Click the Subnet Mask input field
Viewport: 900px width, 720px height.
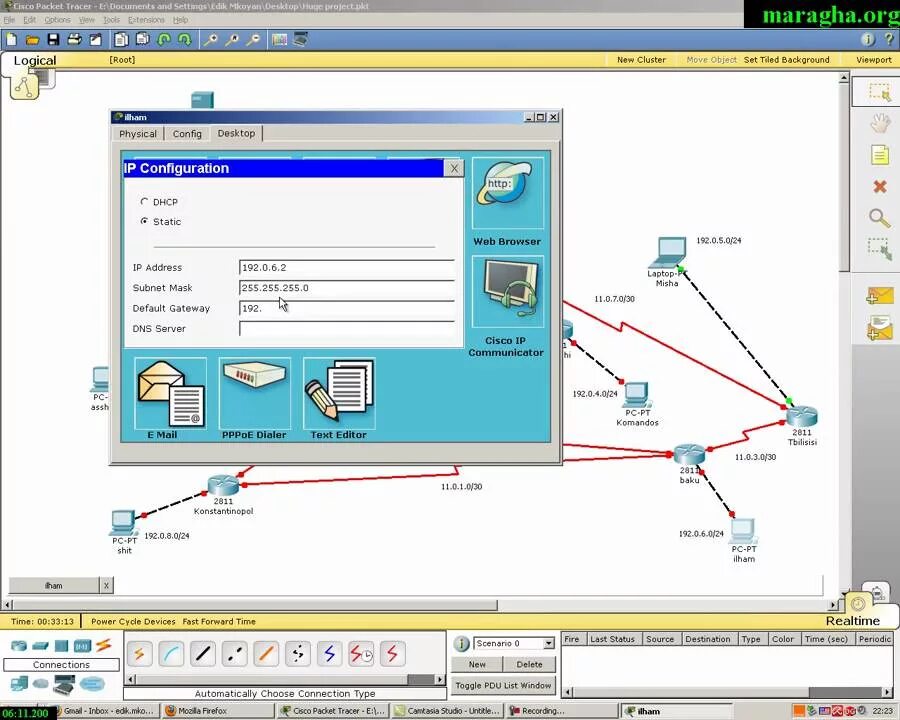[x=347, y=288]
